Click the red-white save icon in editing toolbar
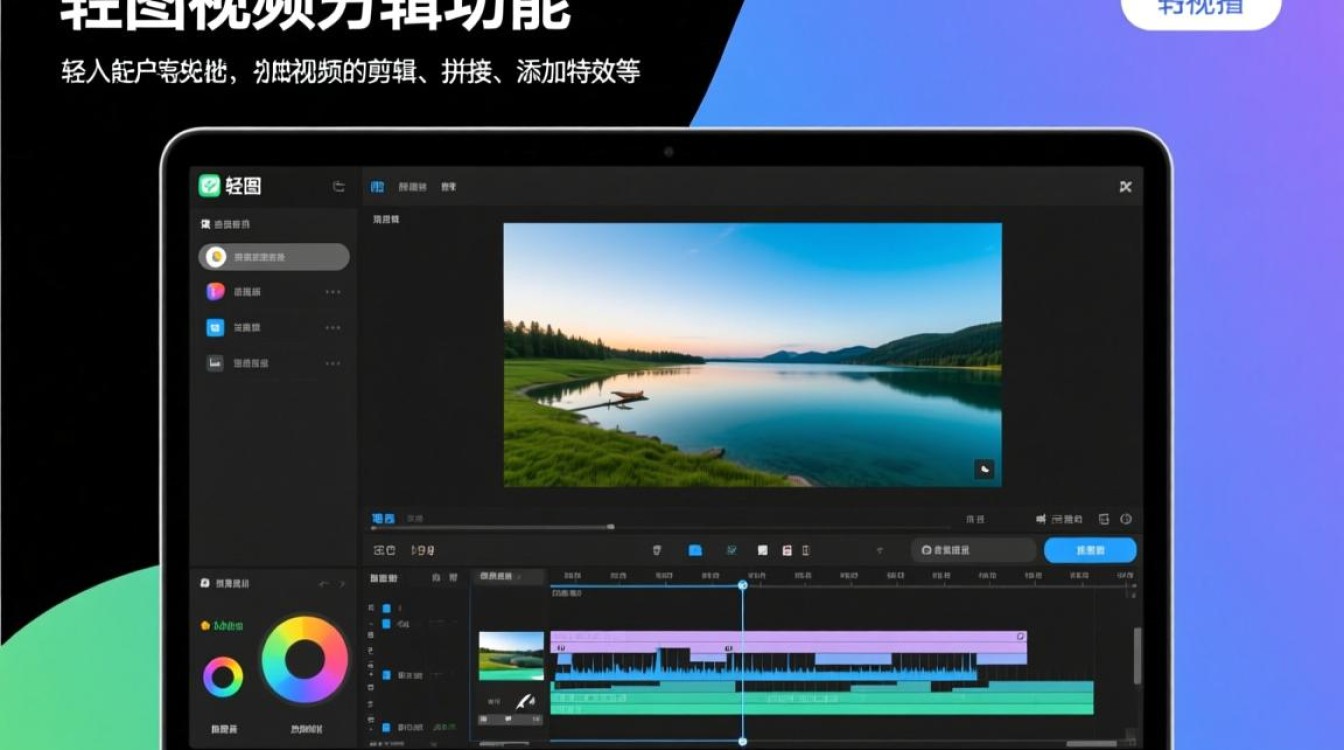 coord(787,550)
